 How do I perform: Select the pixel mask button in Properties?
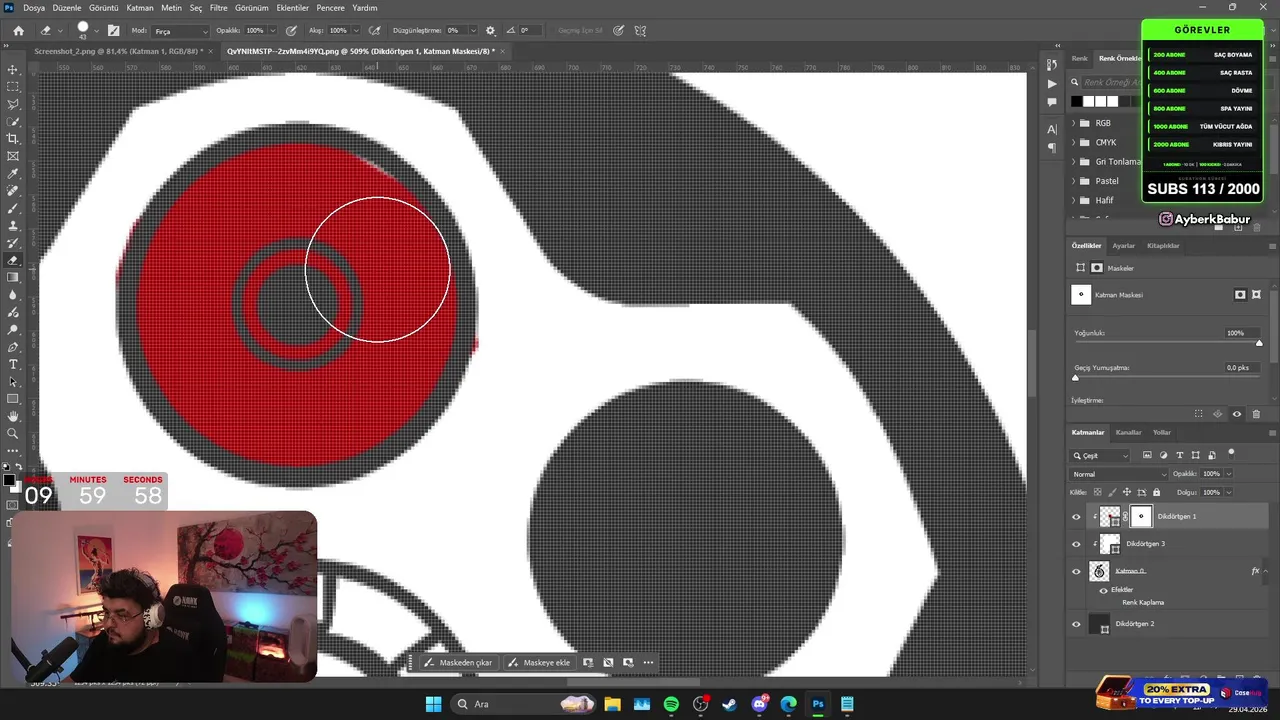tap(1240, 295)
